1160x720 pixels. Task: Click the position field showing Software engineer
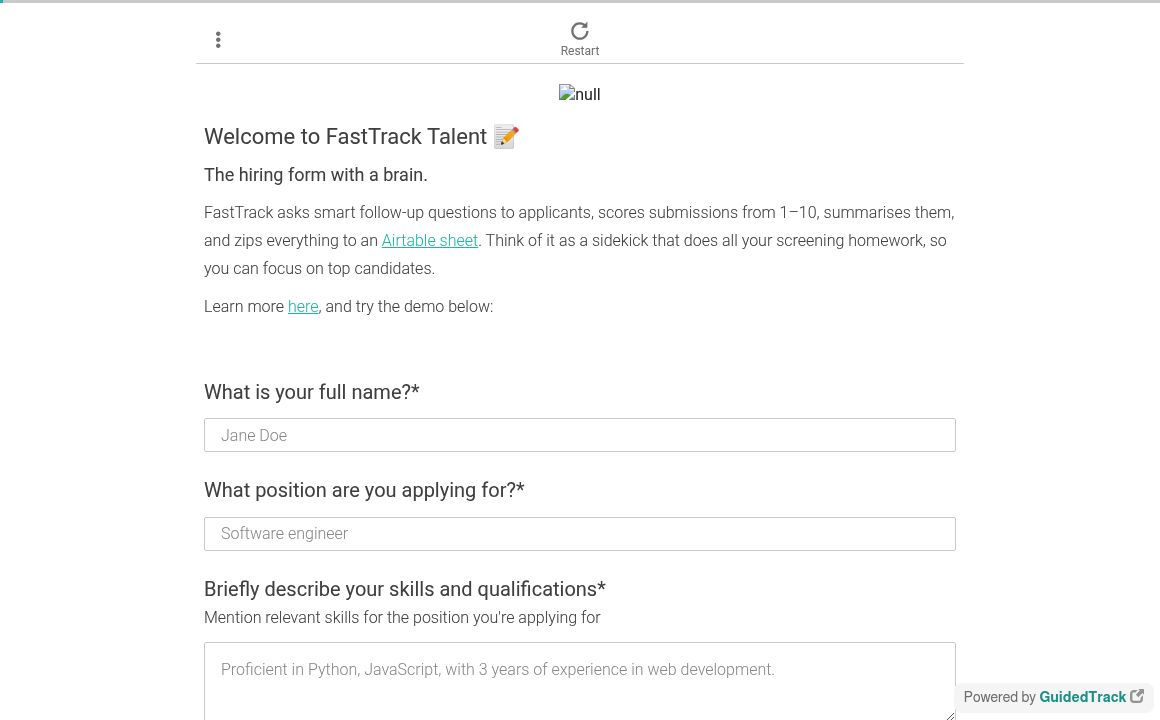(x=580, y=534)
